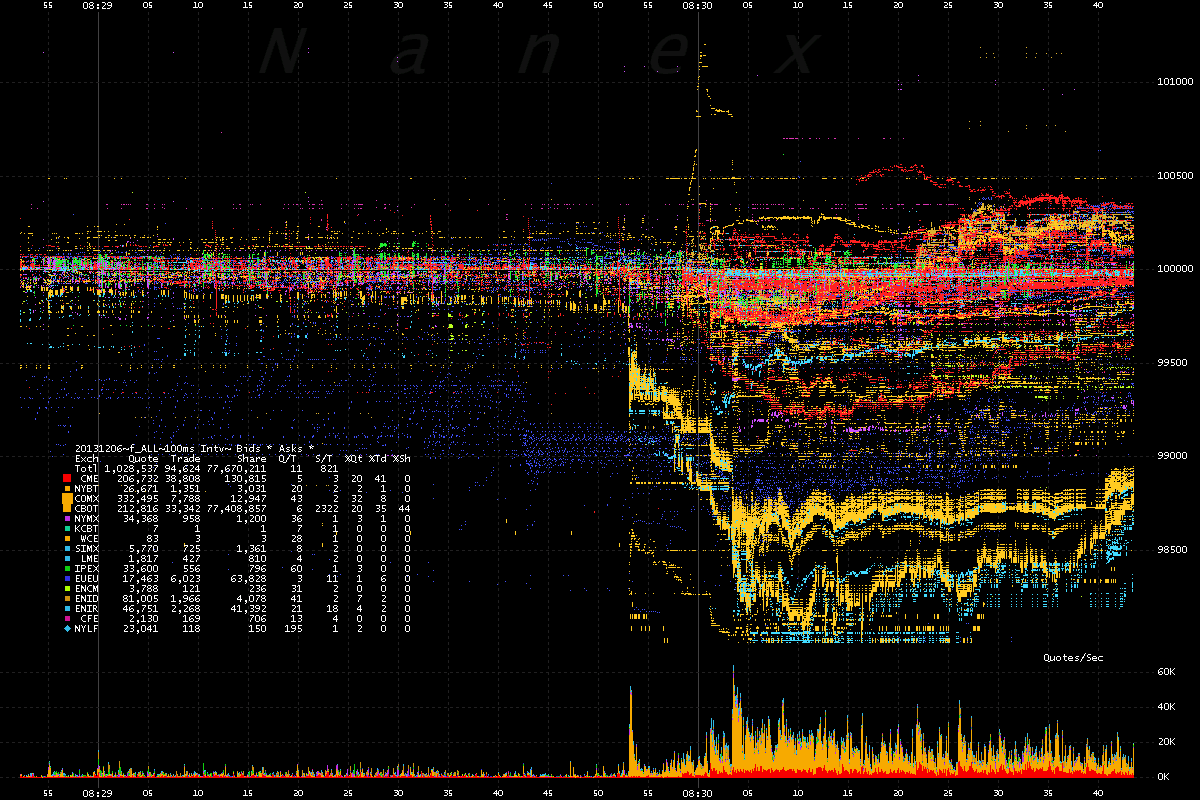Select the ENID exchange label
This screenshot has width=1200, height=800.
point(87,599)
